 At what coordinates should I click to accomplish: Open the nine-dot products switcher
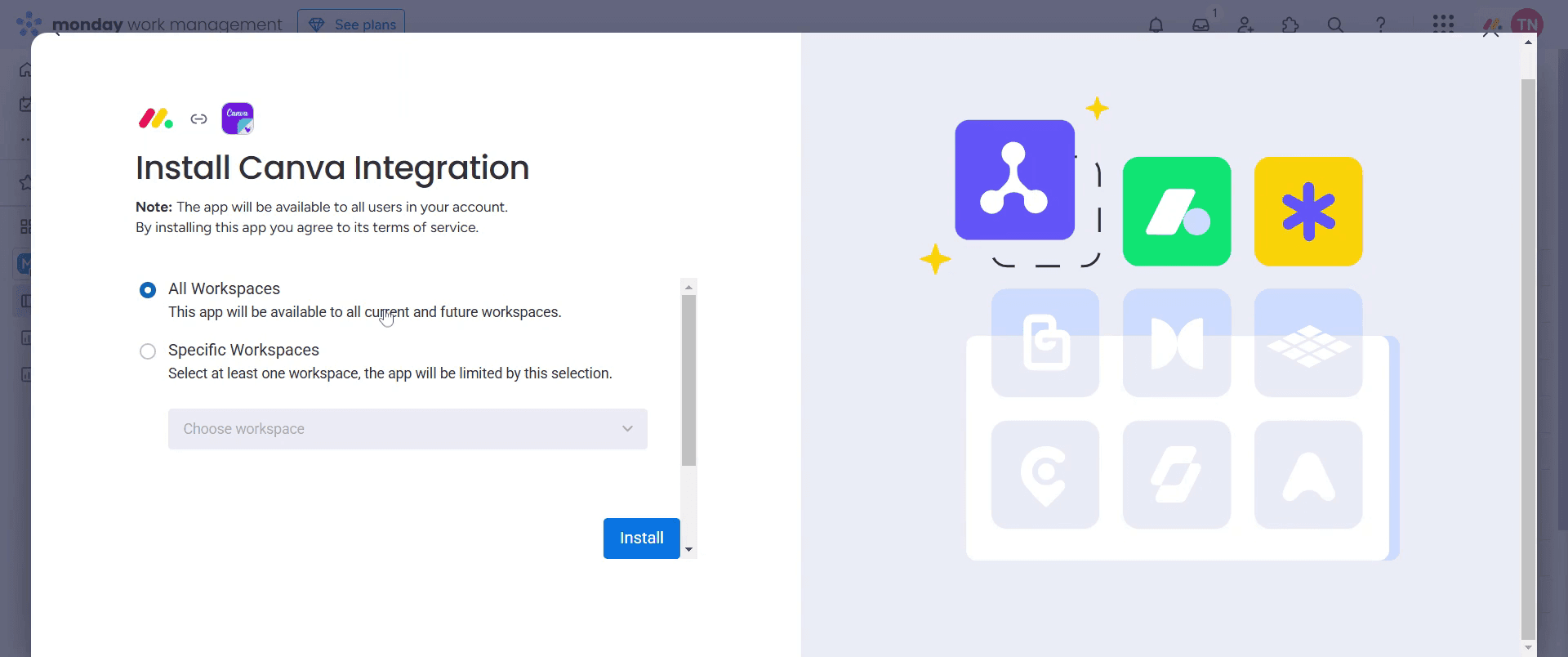pyautogui.click(x=1443, y=24)
